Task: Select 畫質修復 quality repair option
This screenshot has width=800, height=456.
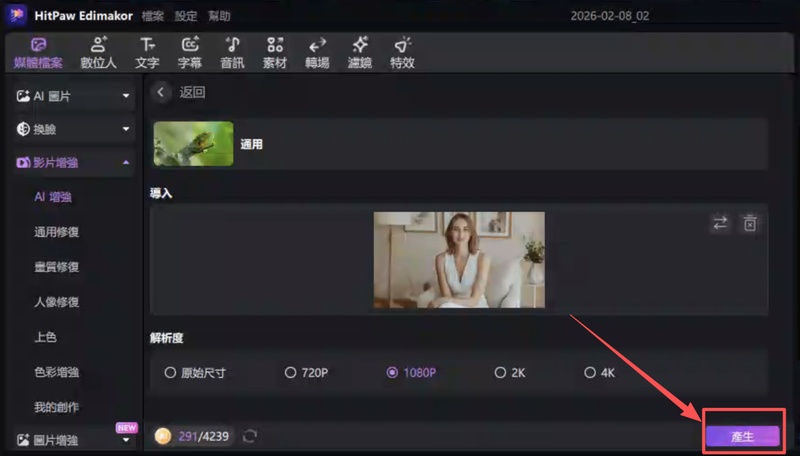Action: tap(57, 267)
